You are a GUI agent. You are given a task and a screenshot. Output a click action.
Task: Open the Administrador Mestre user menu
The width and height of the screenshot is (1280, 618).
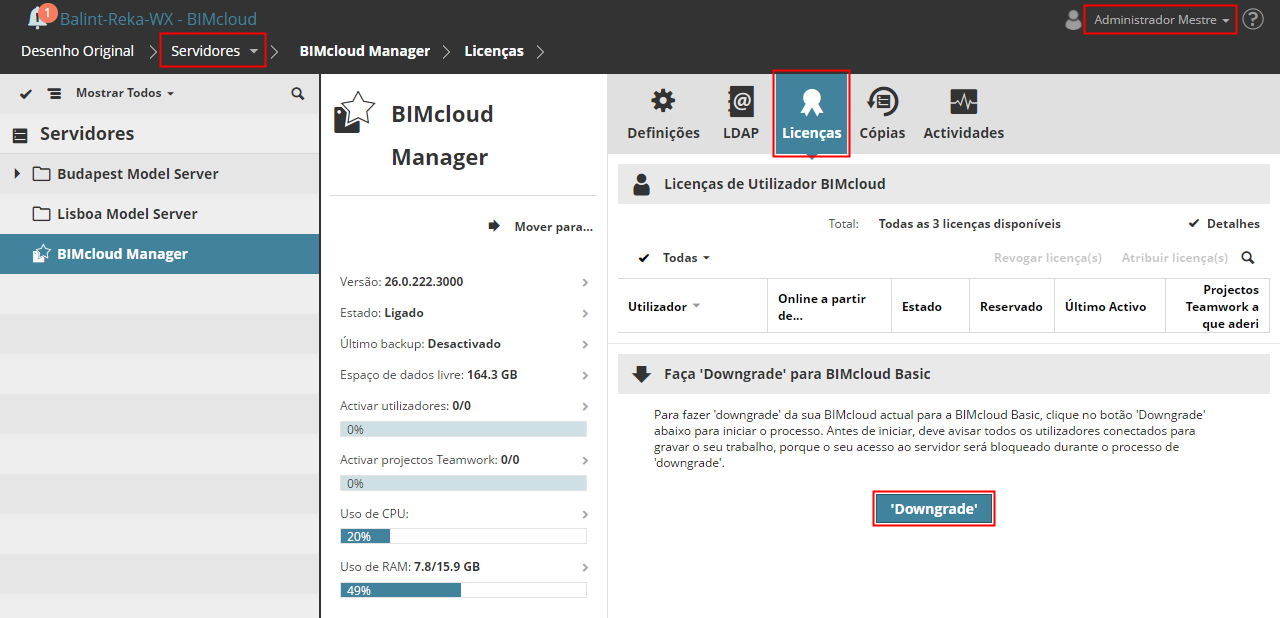[x=1161, y=20]
